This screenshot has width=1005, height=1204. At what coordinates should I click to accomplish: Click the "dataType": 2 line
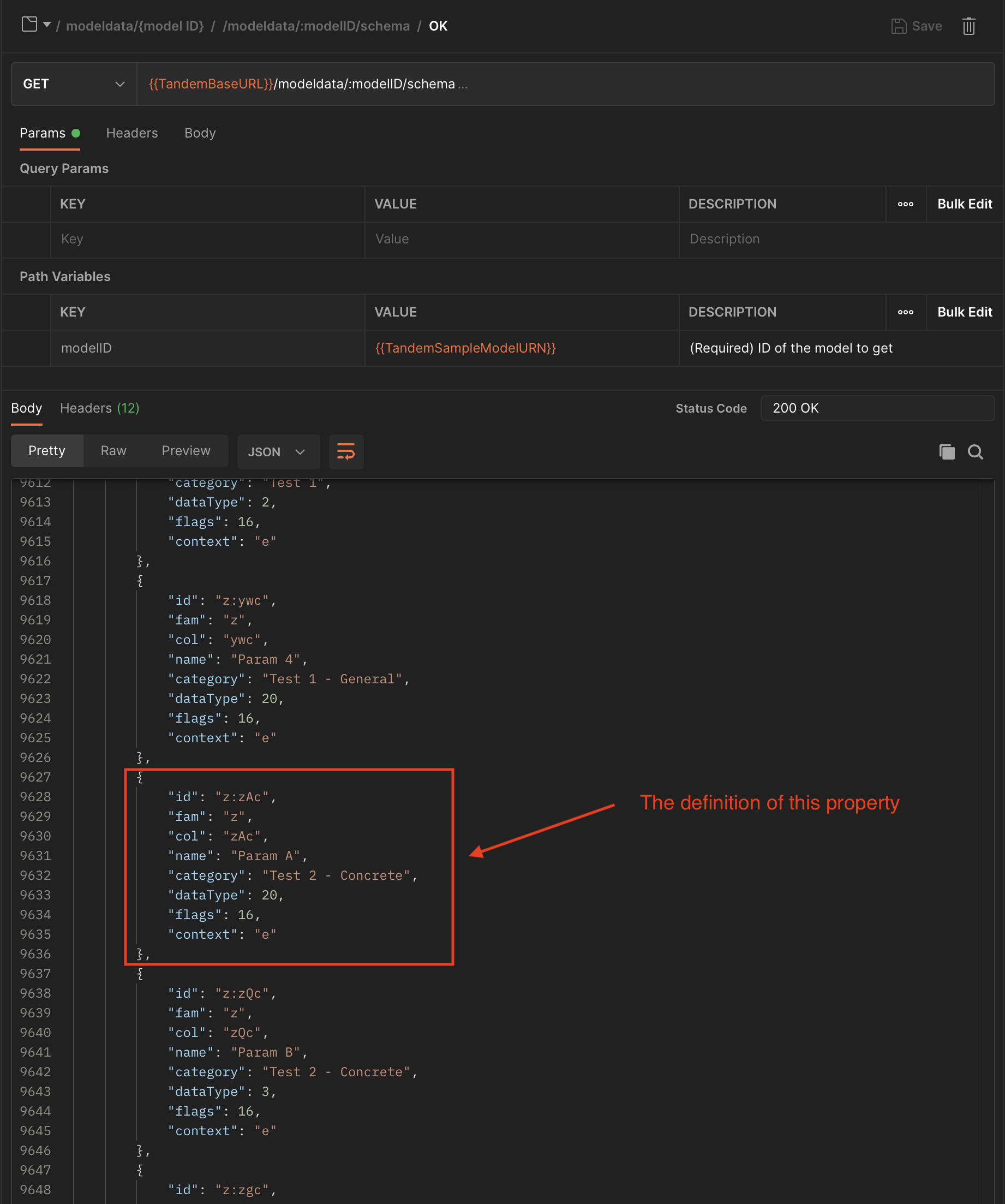click(x=223, y=502)
